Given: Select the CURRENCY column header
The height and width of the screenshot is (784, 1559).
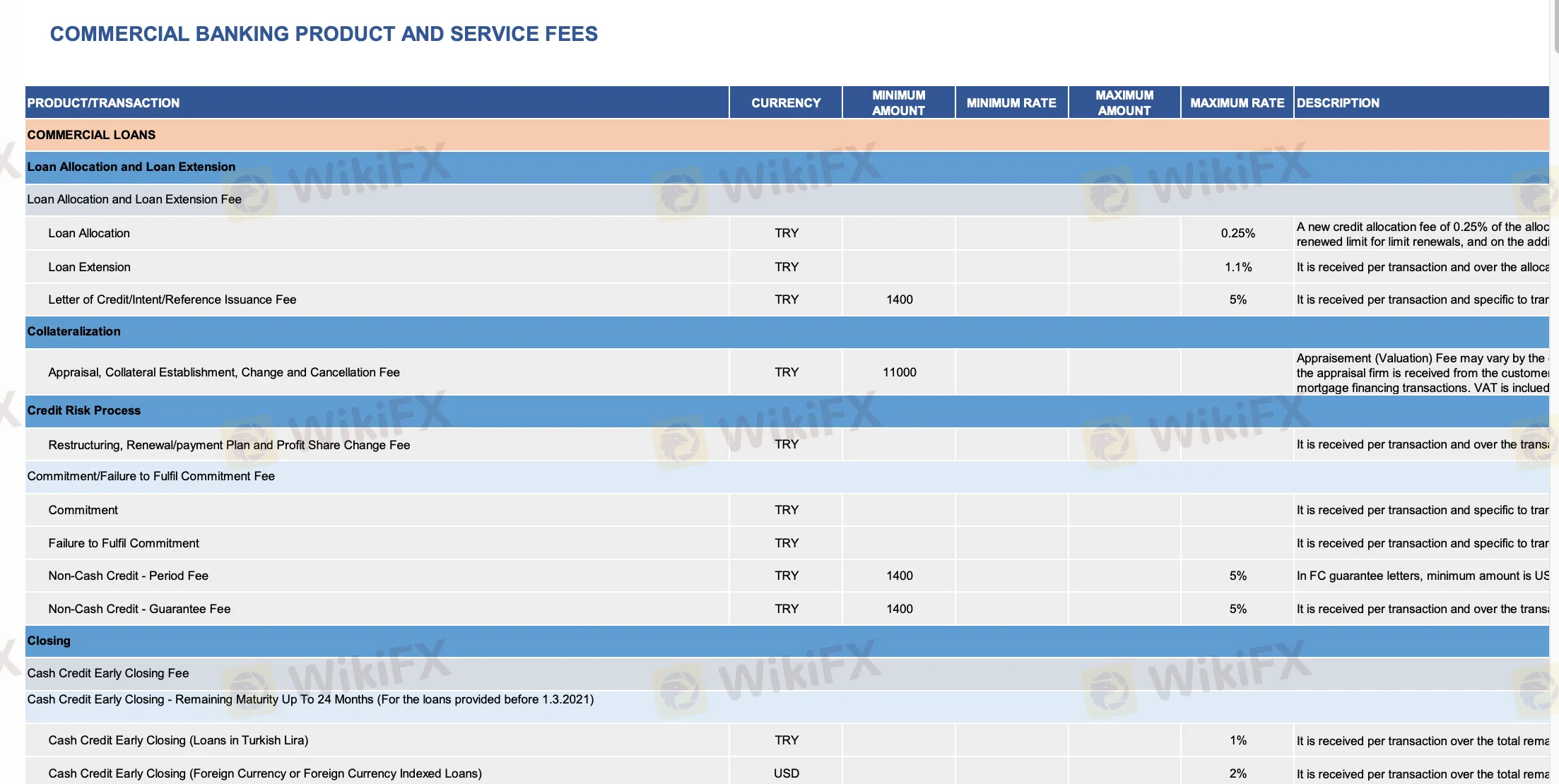Looking at the screenshot, I should (x=785, y=102).
